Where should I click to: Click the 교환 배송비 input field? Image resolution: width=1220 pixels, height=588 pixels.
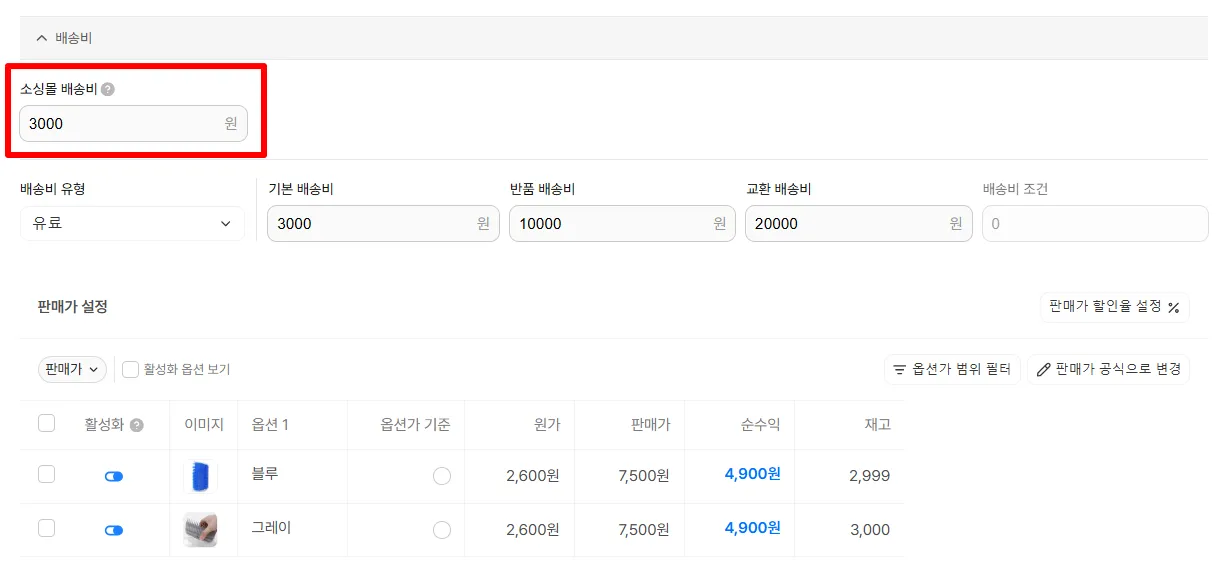pos(859,224)
